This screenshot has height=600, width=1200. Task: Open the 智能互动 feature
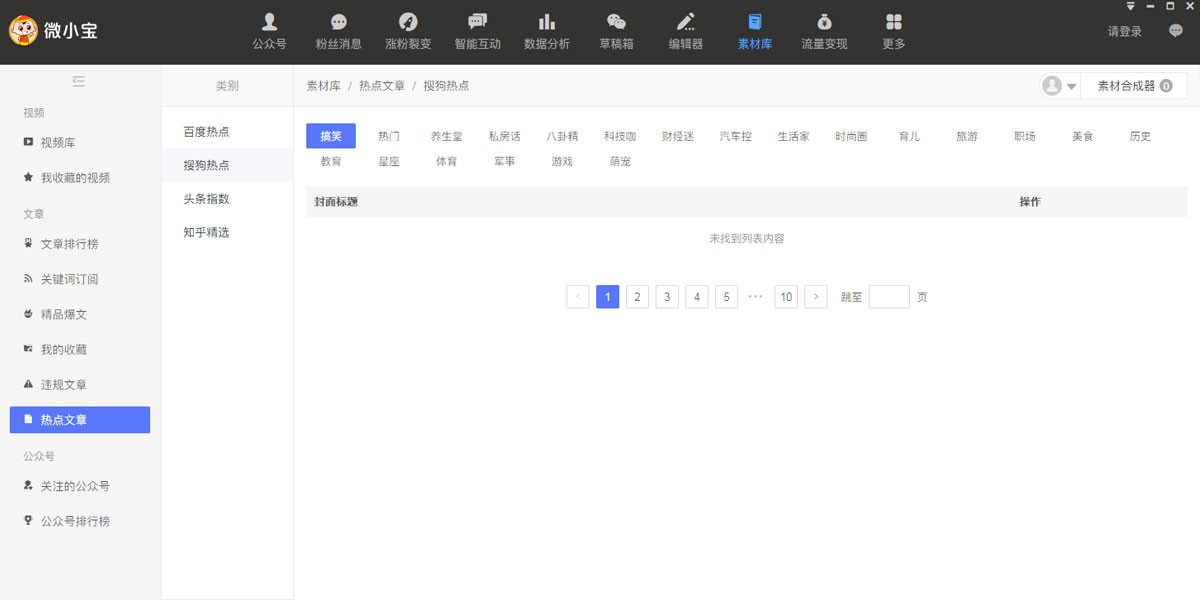pos(477,30)
